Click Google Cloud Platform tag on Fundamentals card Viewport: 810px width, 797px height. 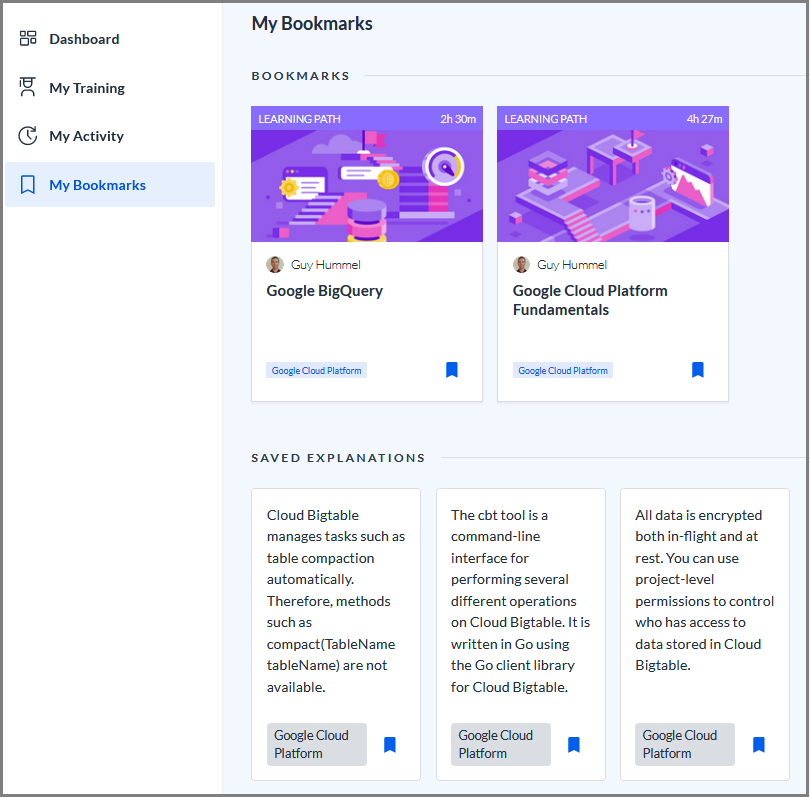click(563, 370)
